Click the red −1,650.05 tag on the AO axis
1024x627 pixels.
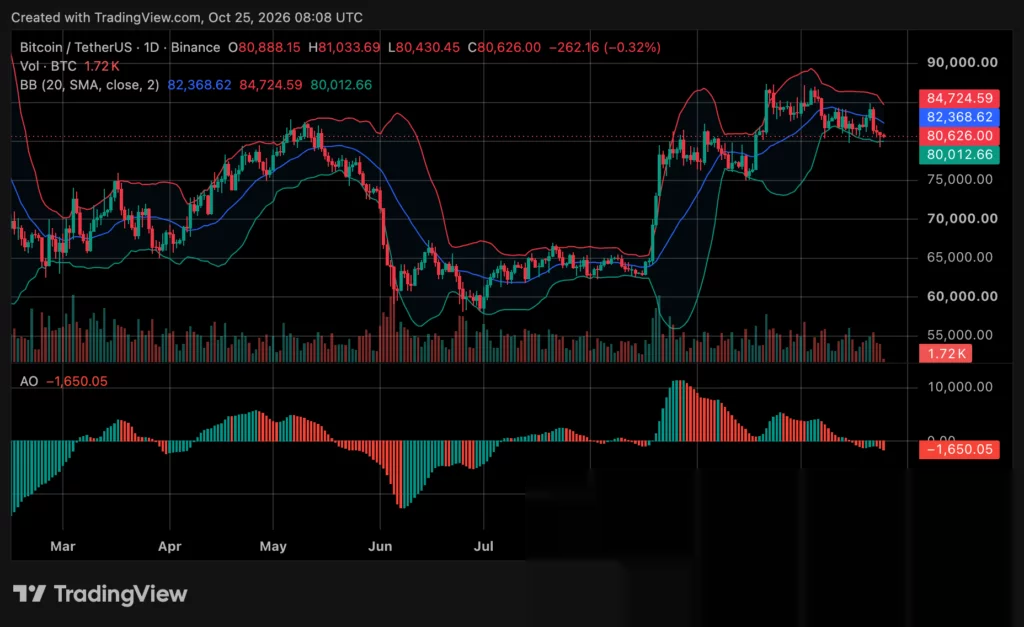pyautogui.click(x=959, y=450)
